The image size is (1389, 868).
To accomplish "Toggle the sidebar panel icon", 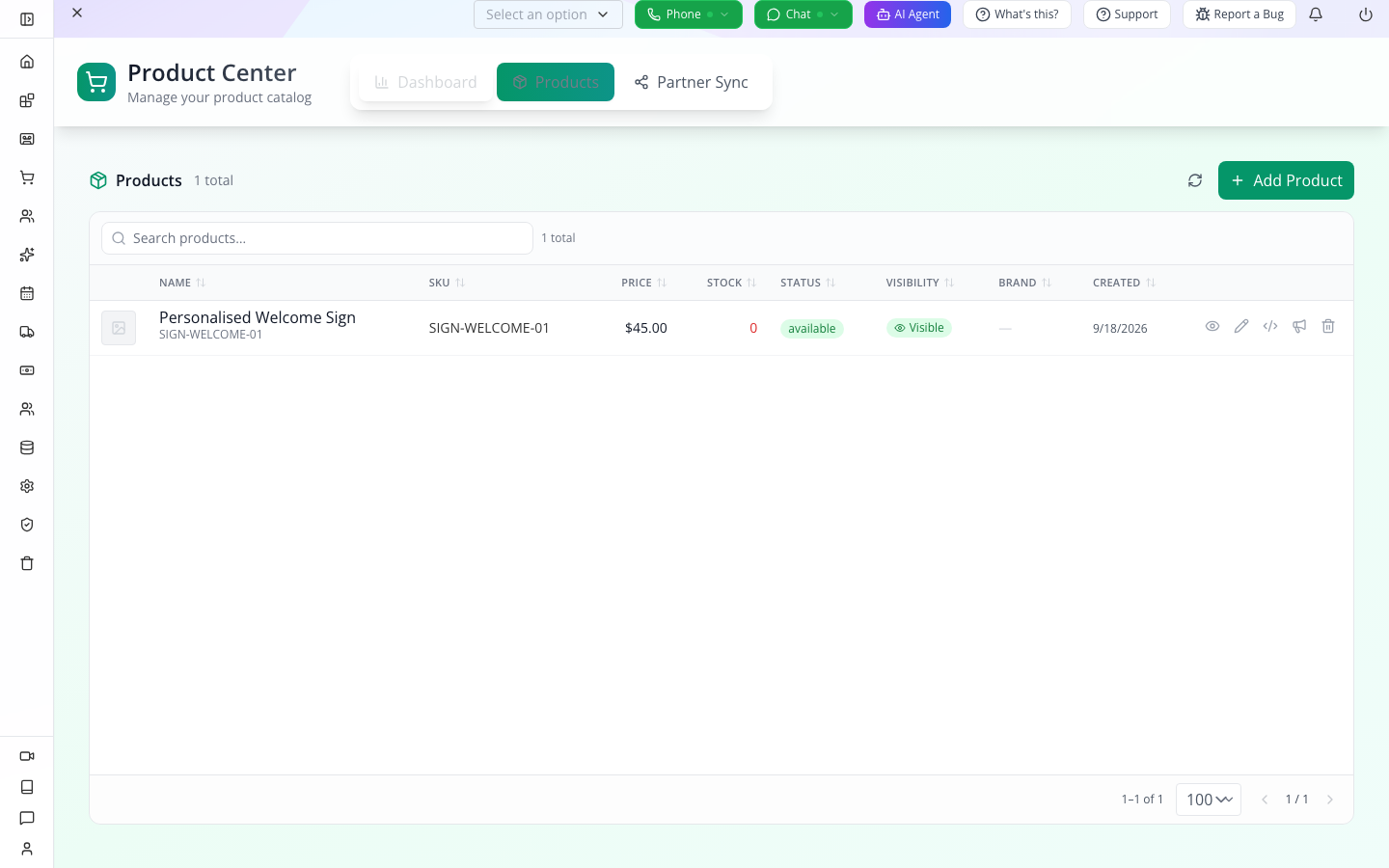I will coord(27,19).
